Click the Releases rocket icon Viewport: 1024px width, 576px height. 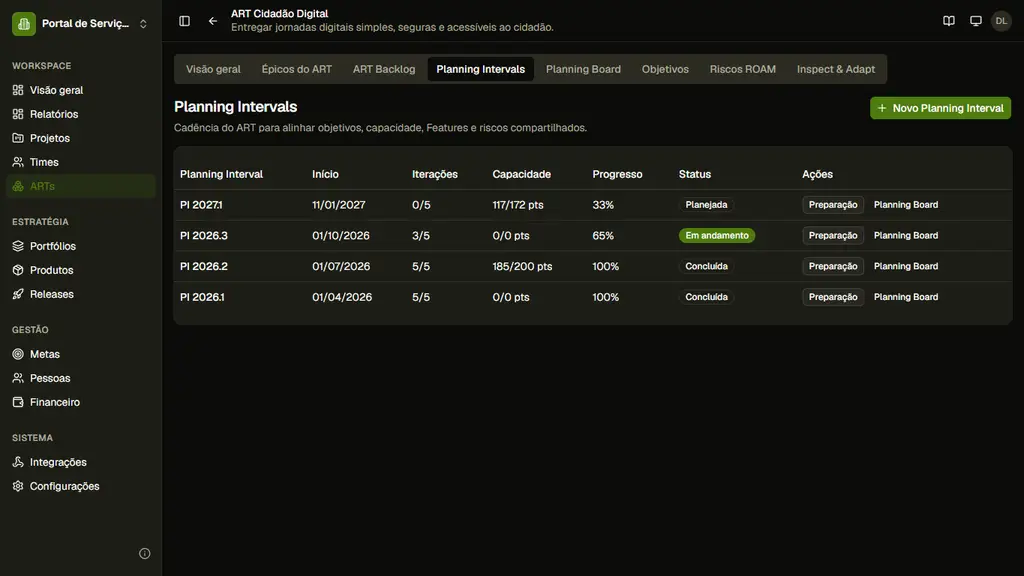click(18, 294)
